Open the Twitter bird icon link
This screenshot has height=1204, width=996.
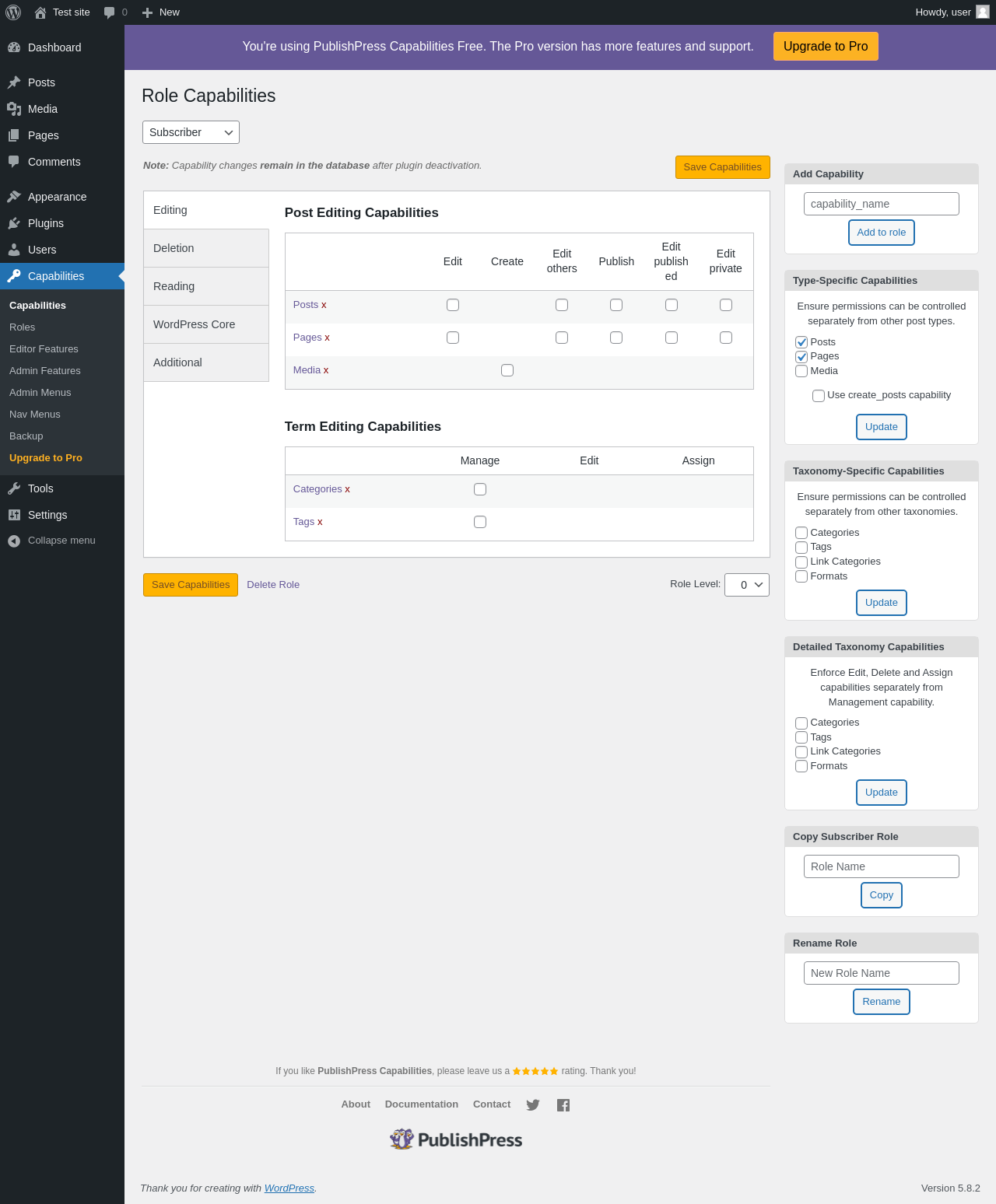533,1105
